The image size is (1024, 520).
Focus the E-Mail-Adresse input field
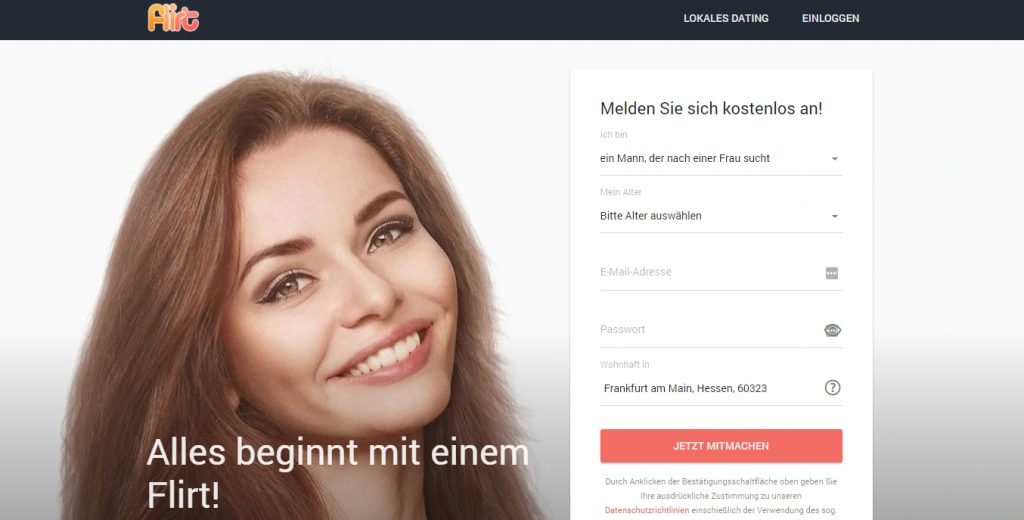click(x=711, y=272)
